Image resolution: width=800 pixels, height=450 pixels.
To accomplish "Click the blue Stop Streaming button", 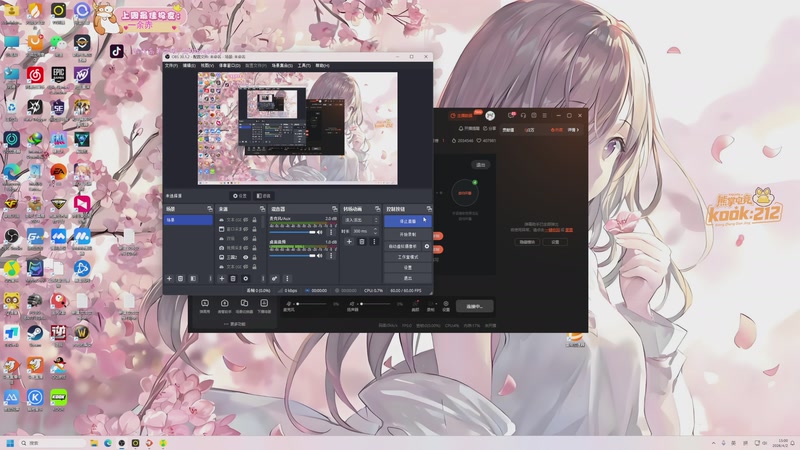I will tap(408, 221).
